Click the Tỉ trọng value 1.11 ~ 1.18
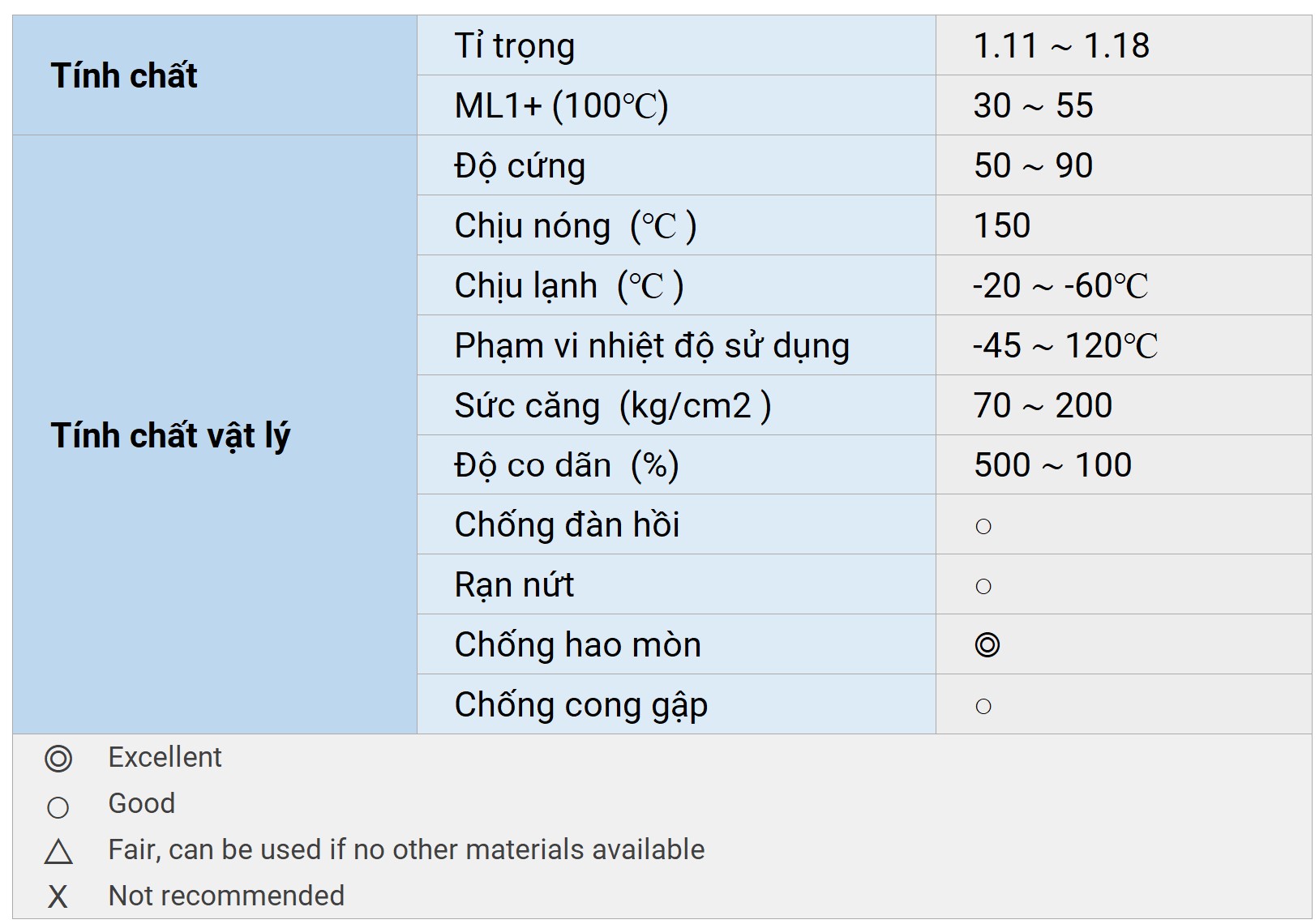1315x924 pixels. [x=1061, y=46]
